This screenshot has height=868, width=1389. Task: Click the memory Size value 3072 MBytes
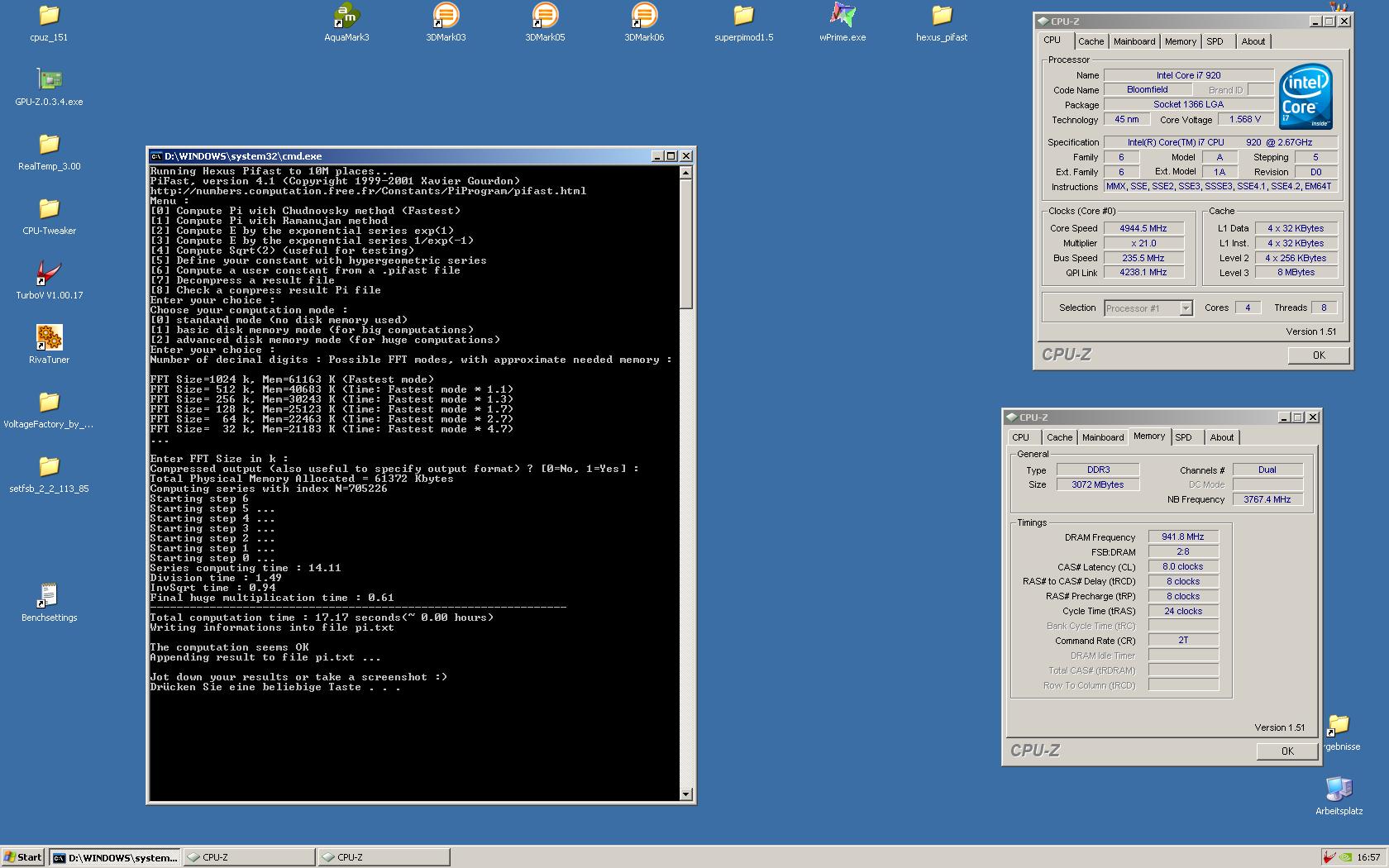pos(1097,484)
